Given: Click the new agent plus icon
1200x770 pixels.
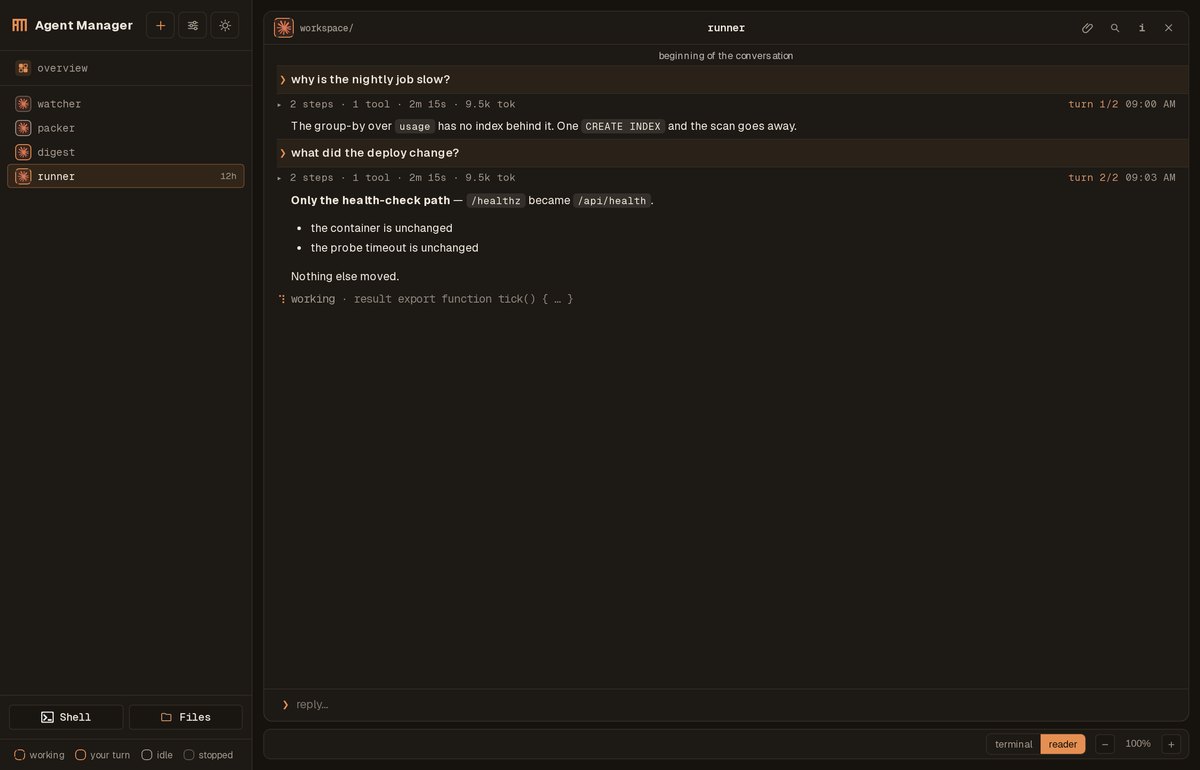Looking at the screenshot, I should (160, 25).
